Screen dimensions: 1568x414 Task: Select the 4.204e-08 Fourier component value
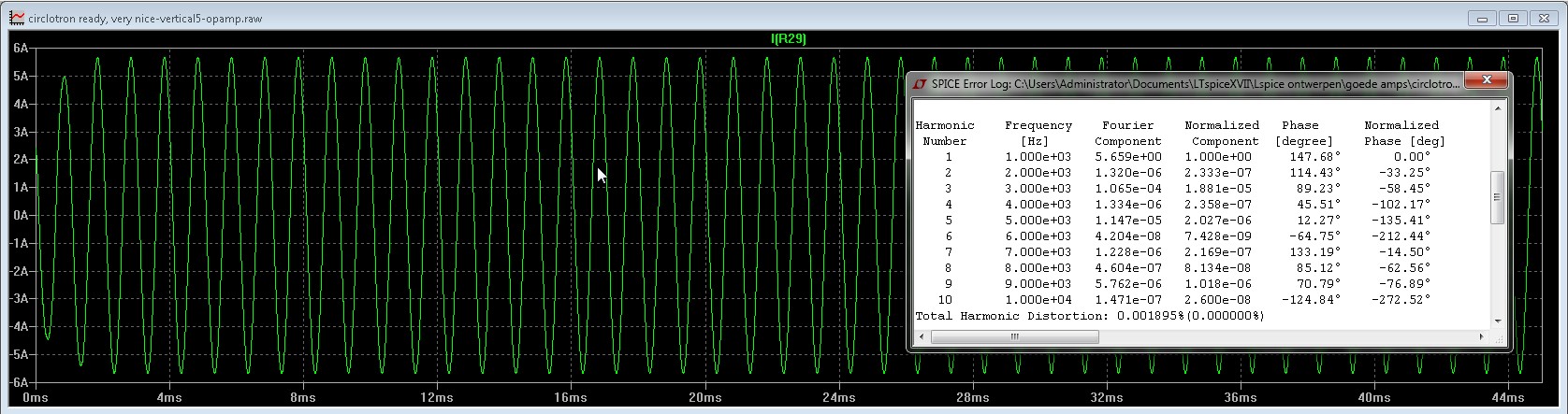click(x=1128, y=236)
